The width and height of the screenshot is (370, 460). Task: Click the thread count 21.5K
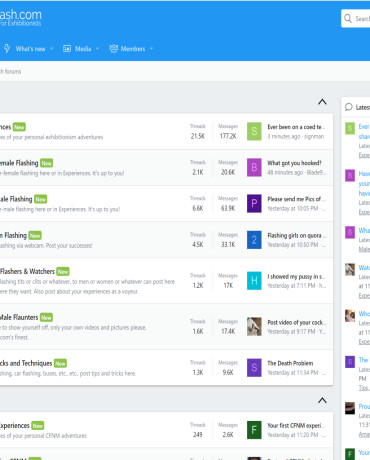click(198, 136)
